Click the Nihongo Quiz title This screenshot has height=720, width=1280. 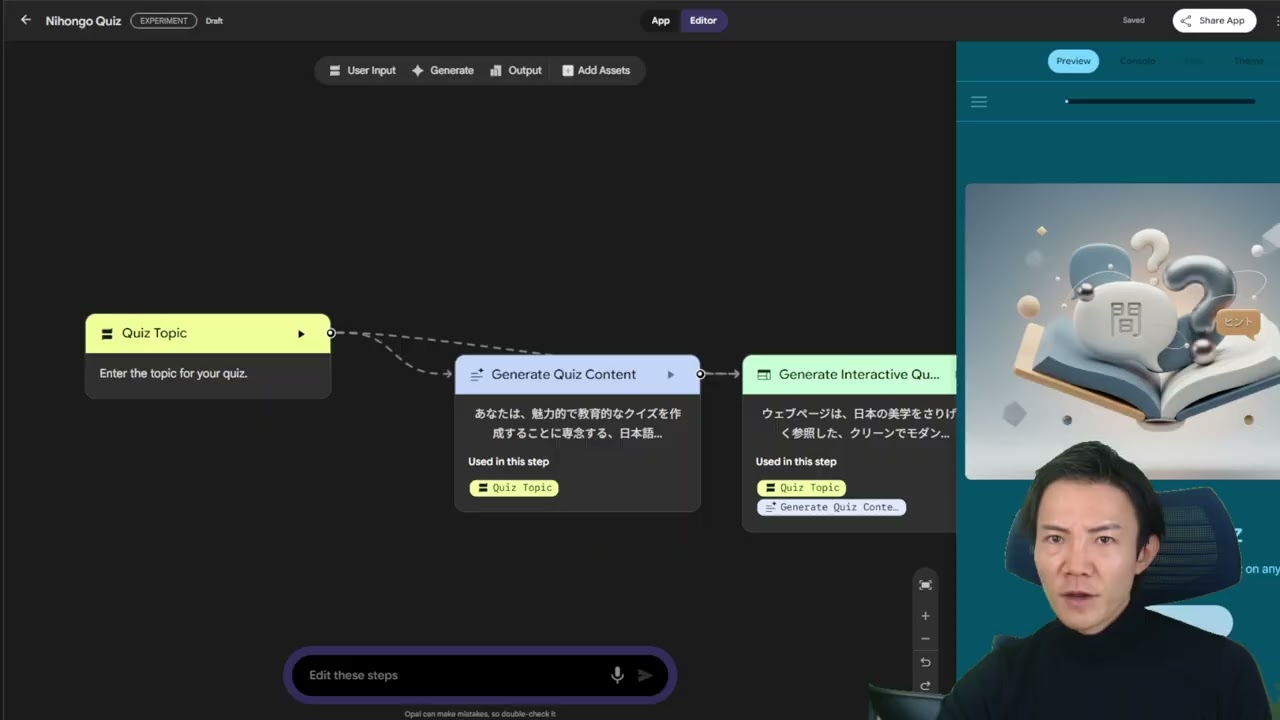point(83,21)
